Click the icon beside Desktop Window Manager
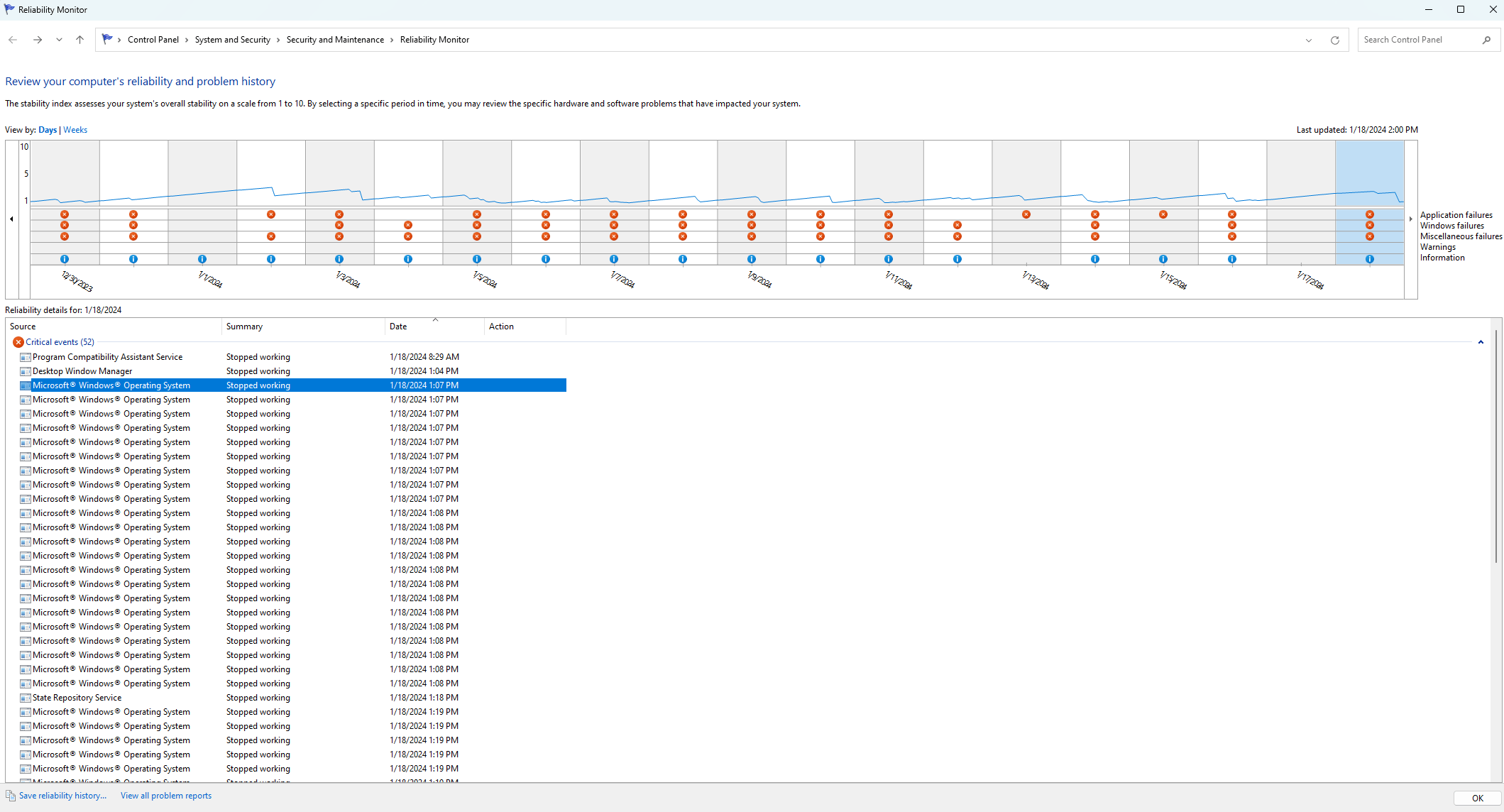 click(x=26, y=371)
